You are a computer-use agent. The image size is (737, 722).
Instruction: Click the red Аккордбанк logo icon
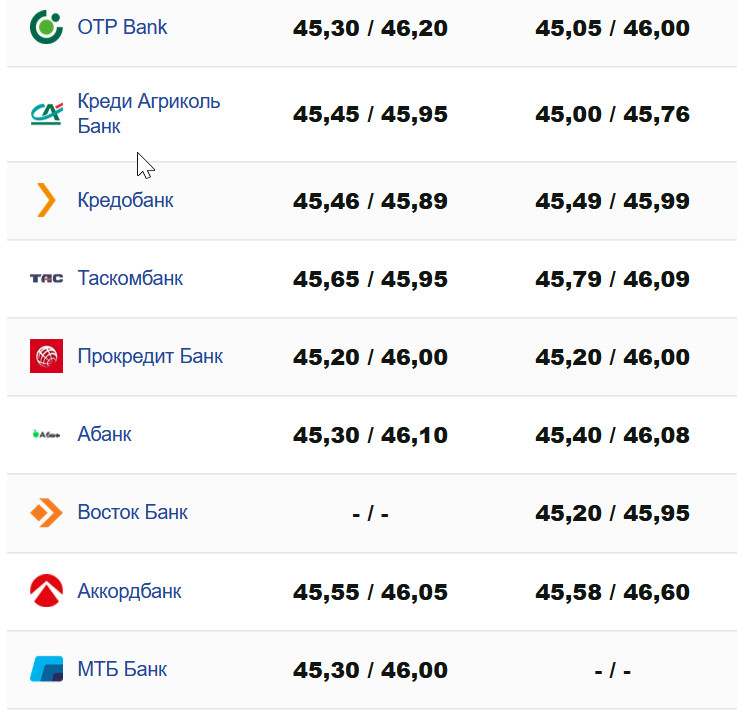click(x=46, y=590)
